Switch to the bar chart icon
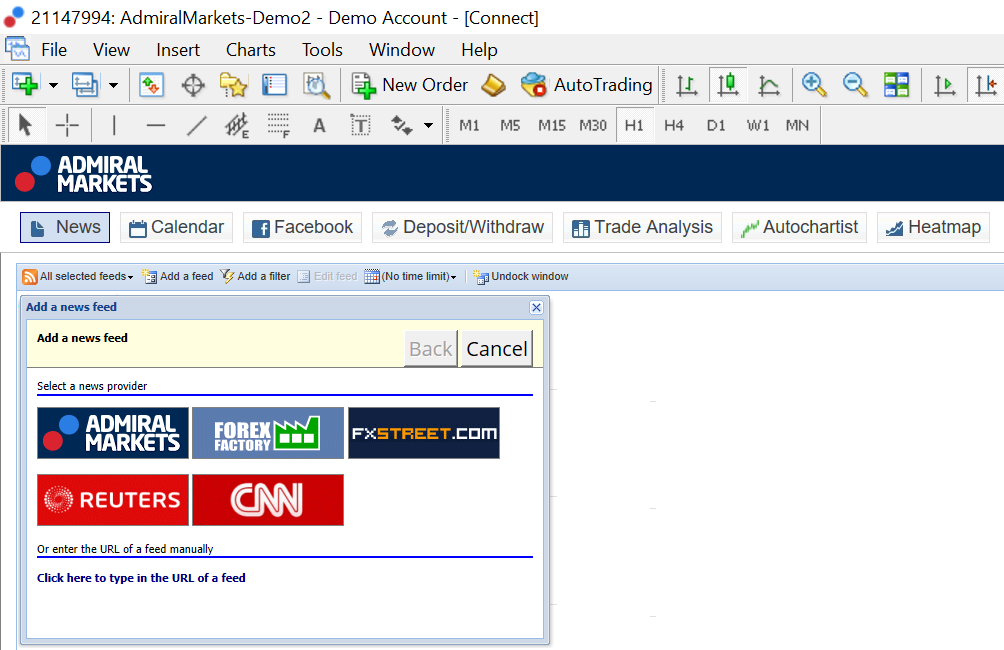The height and width of the screenshot is (650, 1004). tap(687, 85)
